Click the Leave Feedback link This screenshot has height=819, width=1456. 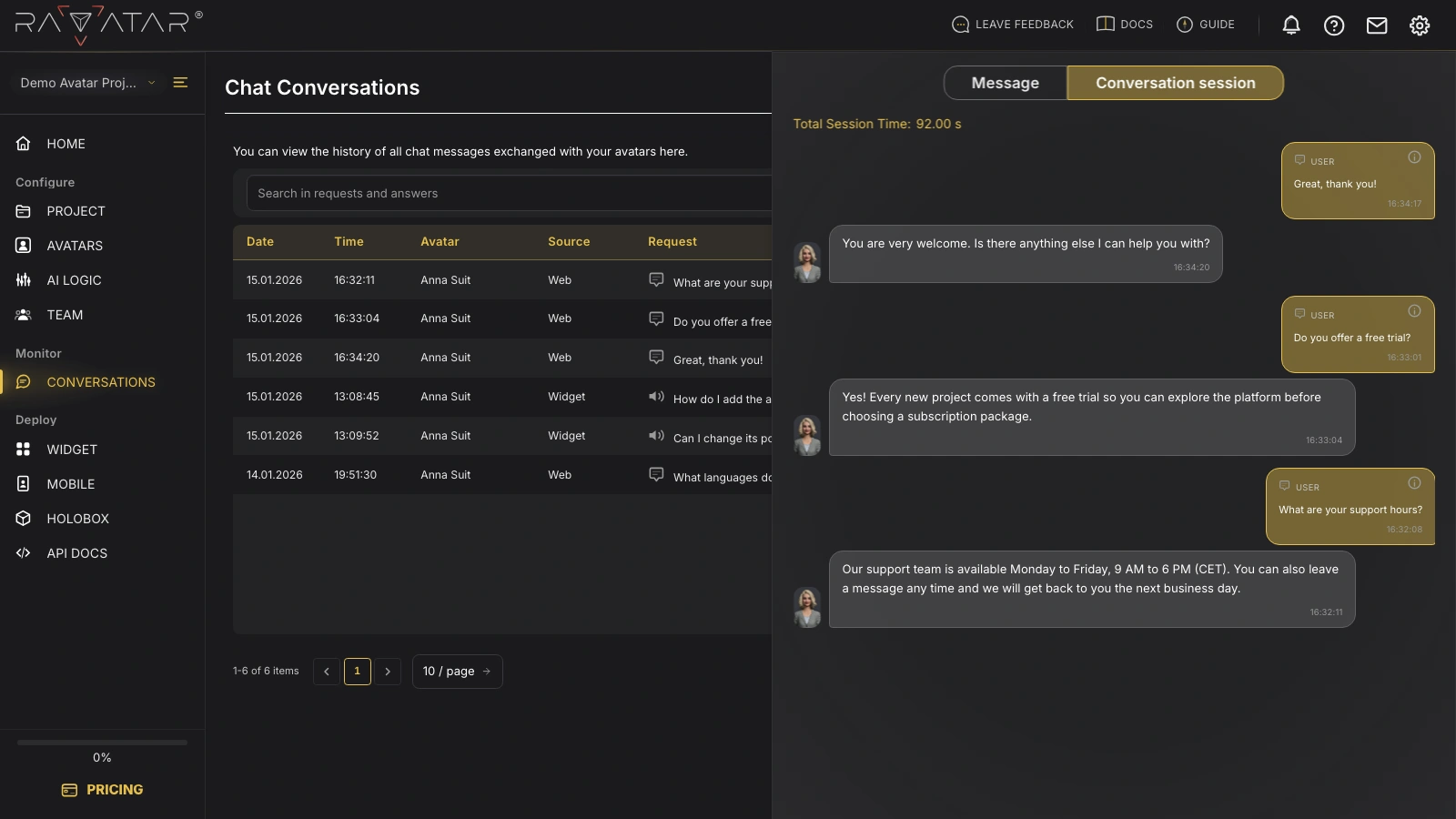(1013, 25)
